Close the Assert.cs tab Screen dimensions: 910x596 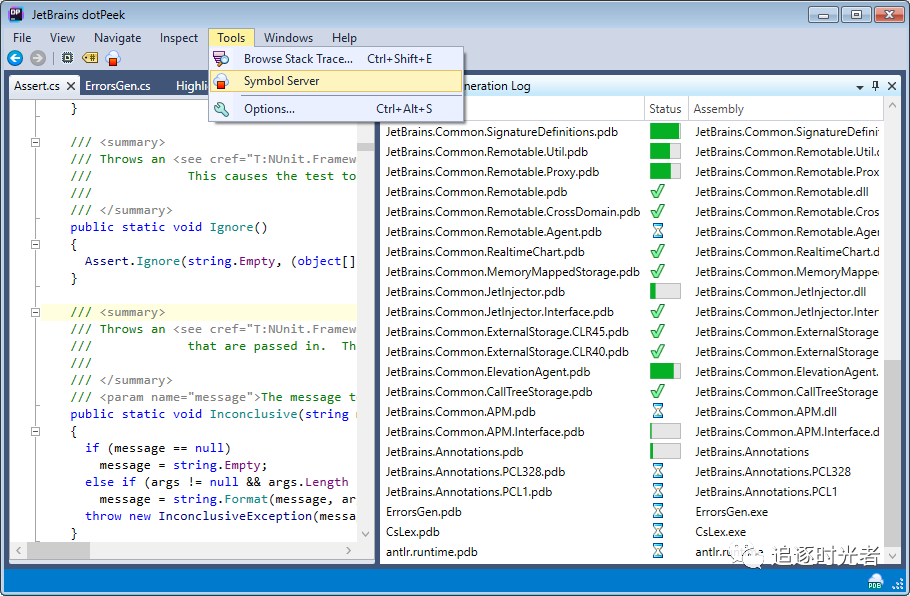[70, 86]
